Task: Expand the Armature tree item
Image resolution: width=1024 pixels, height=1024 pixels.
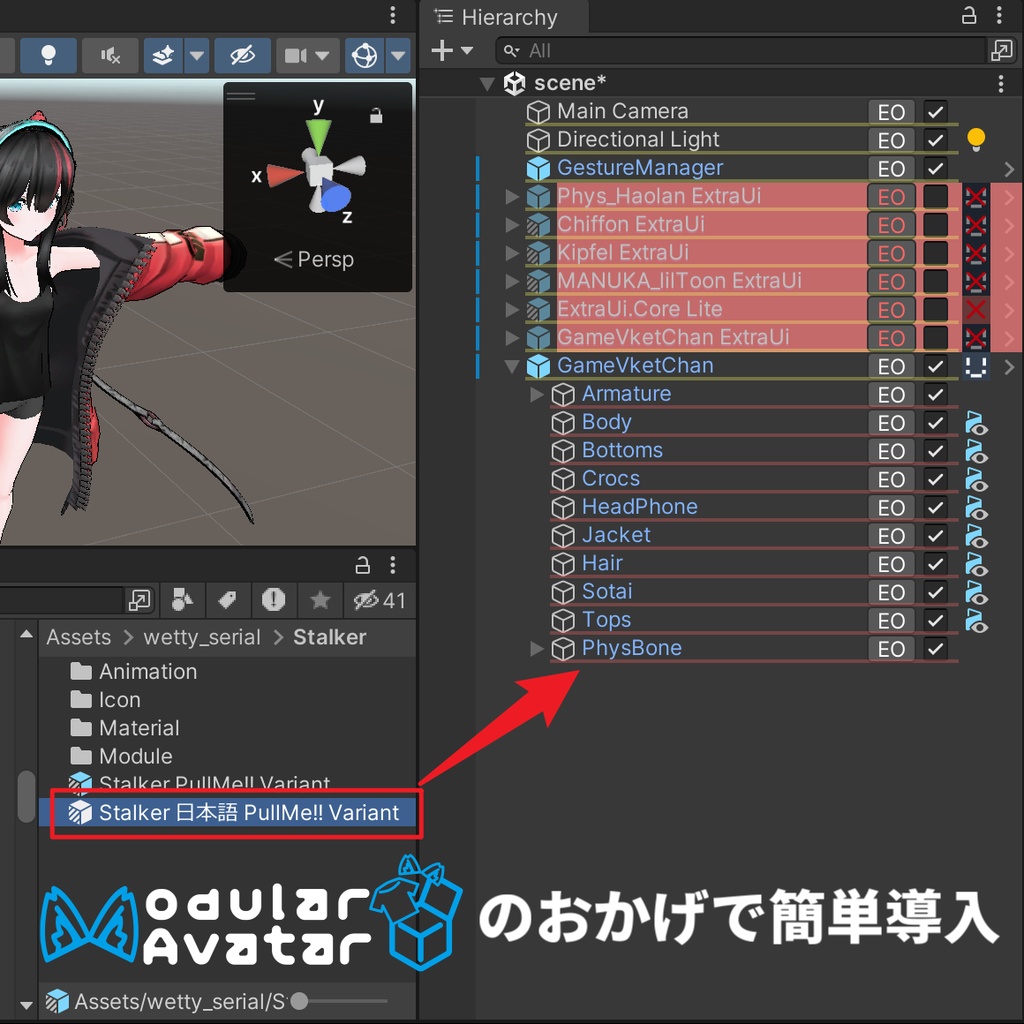Action: tap(536, 394)
